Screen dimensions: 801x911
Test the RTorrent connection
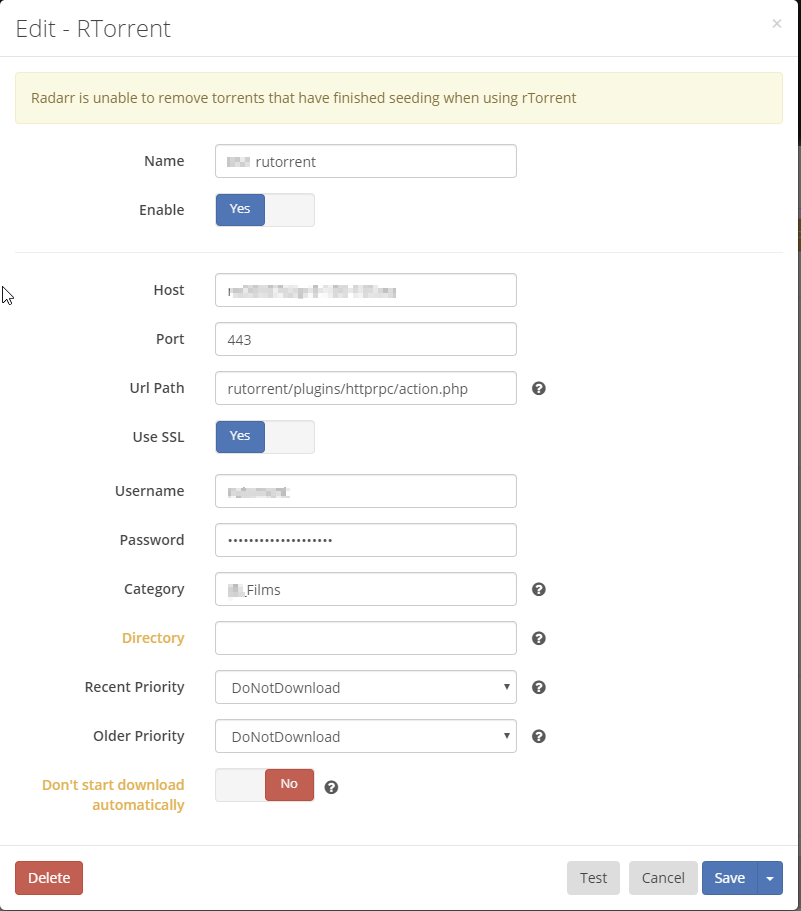[x=593, y=878]
